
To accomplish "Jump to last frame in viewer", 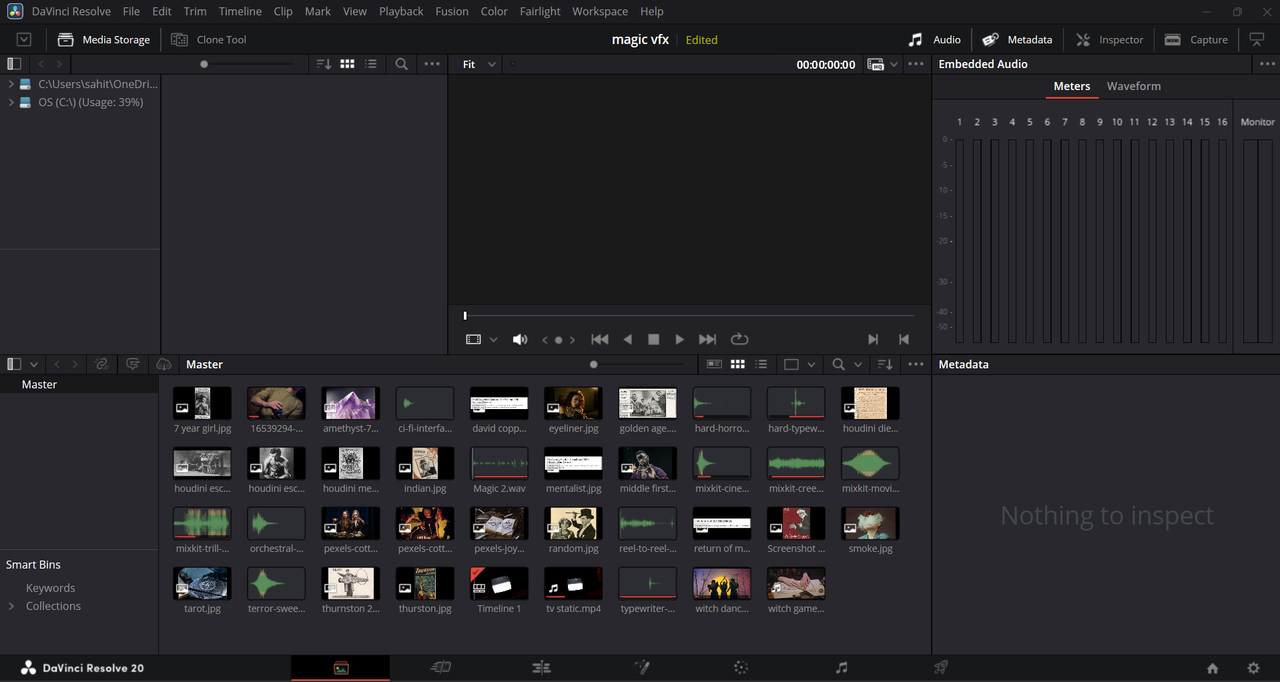I will coord(707,339).
